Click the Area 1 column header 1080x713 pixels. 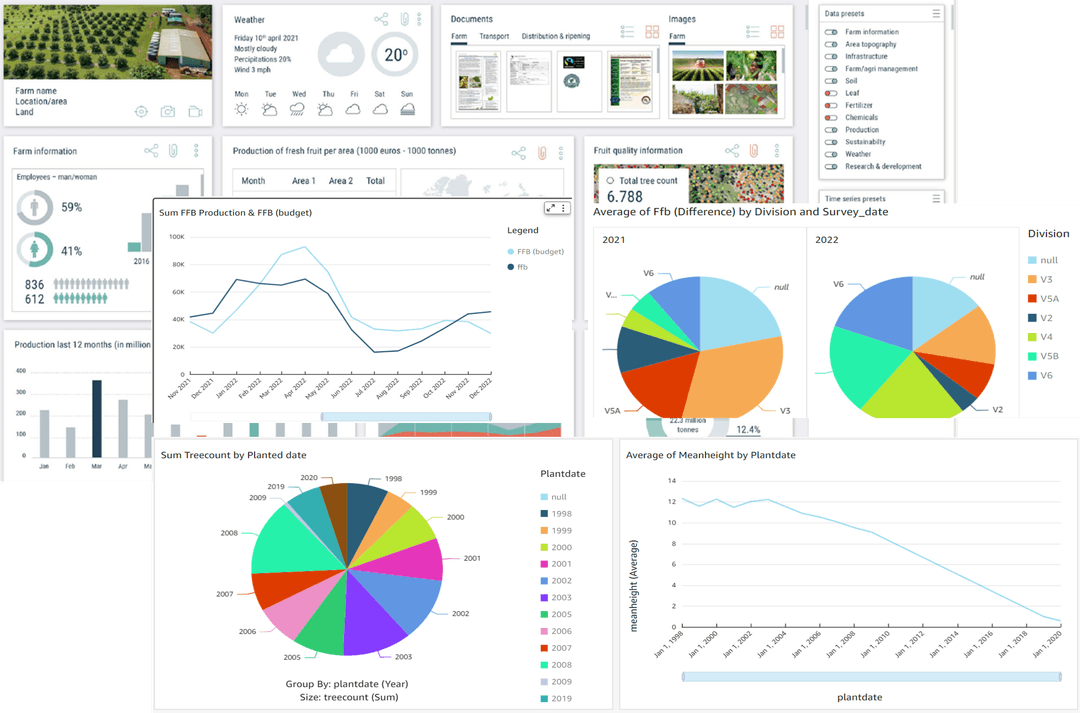coord(304,180)
